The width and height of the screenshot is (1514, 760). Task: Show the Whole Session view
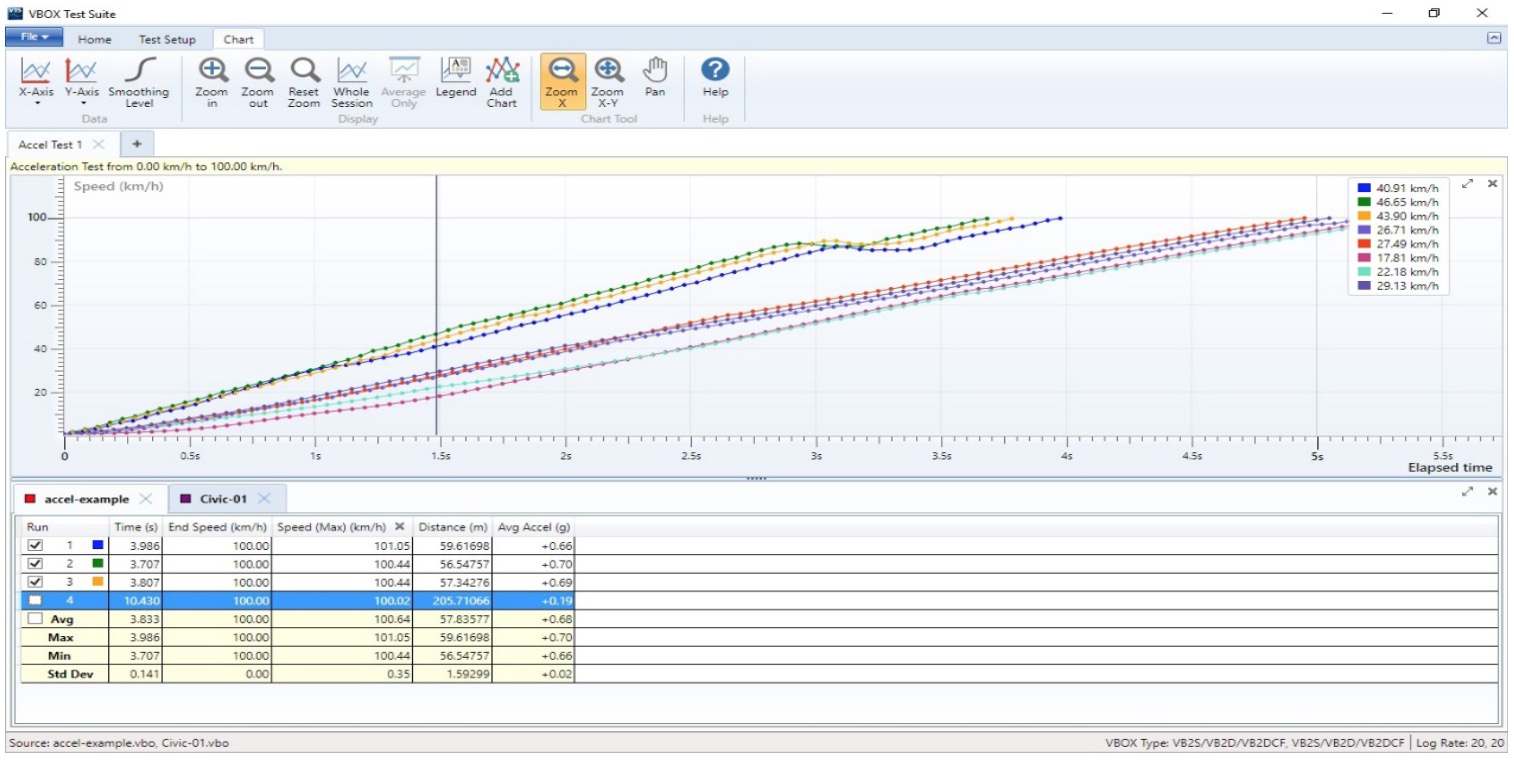pos(352,83)
